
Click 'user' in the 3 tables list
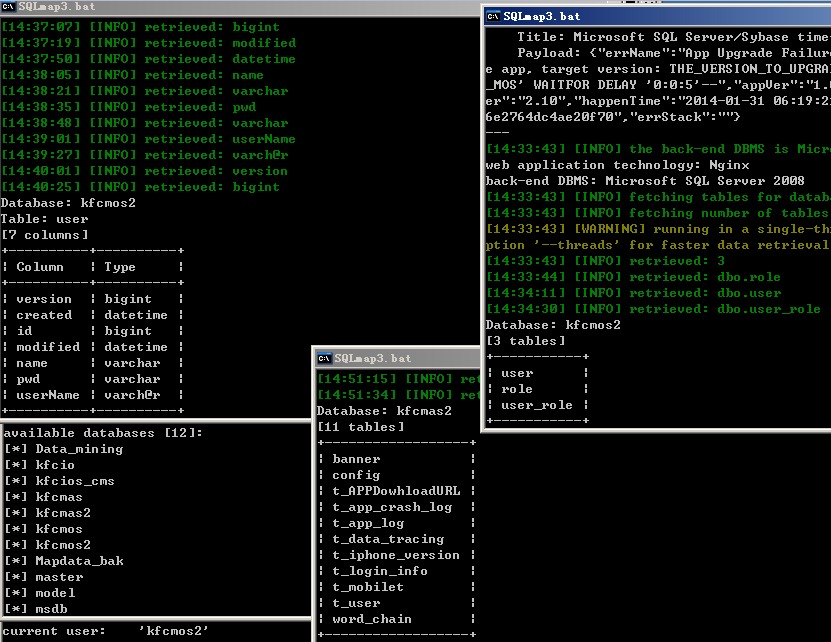click(517, 373)
